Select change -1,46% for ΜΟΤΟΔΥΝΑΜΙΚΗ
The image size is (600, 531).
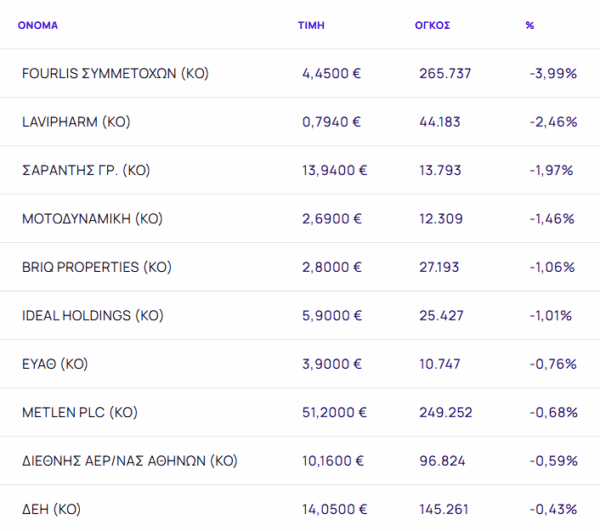pyautogui.click(x=552, y=219)
